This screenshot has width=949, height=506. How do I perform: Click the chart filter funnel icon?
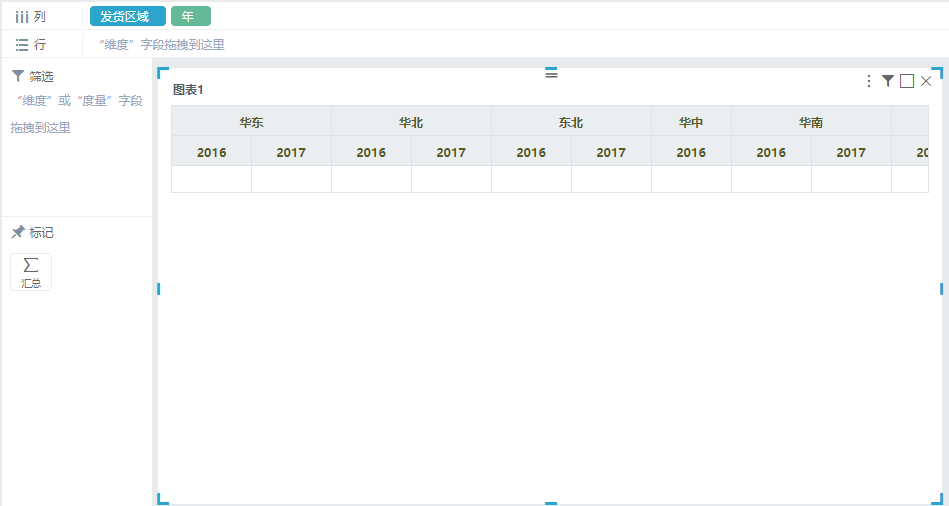pos(888,80)
